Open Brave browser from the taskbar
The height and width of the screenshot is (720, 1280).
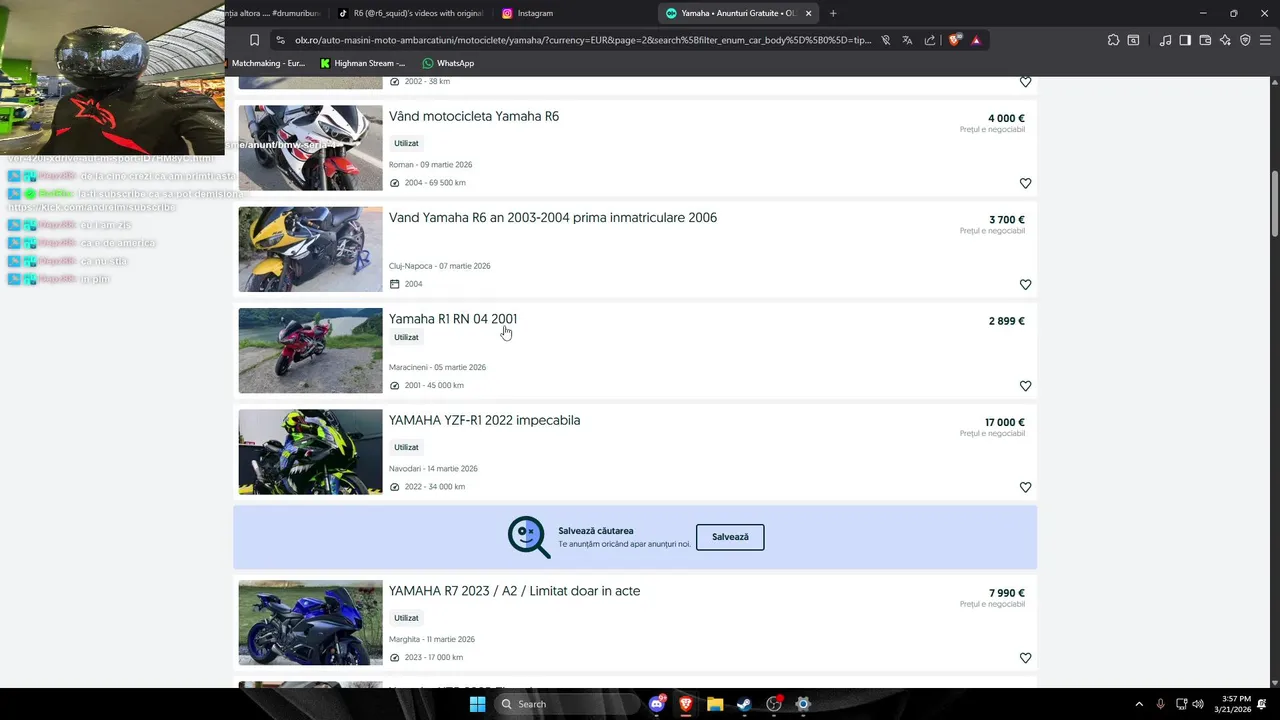(x=686, y=704)
